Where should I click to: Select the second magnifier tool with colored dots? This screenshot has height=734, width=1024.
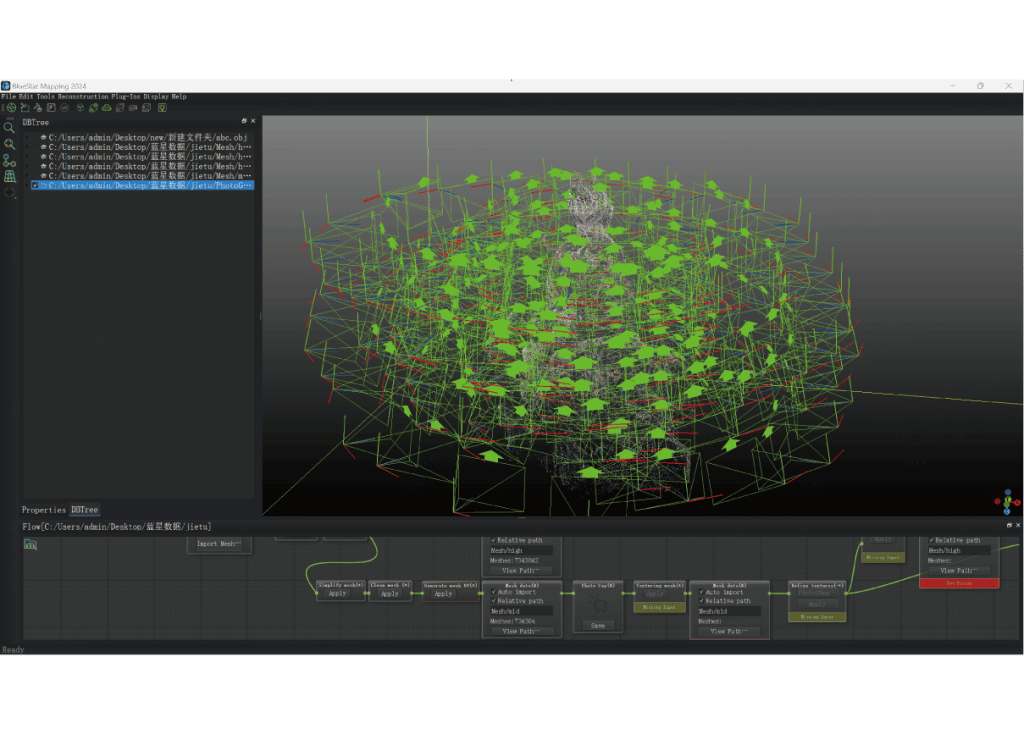[x=9, y=144]
